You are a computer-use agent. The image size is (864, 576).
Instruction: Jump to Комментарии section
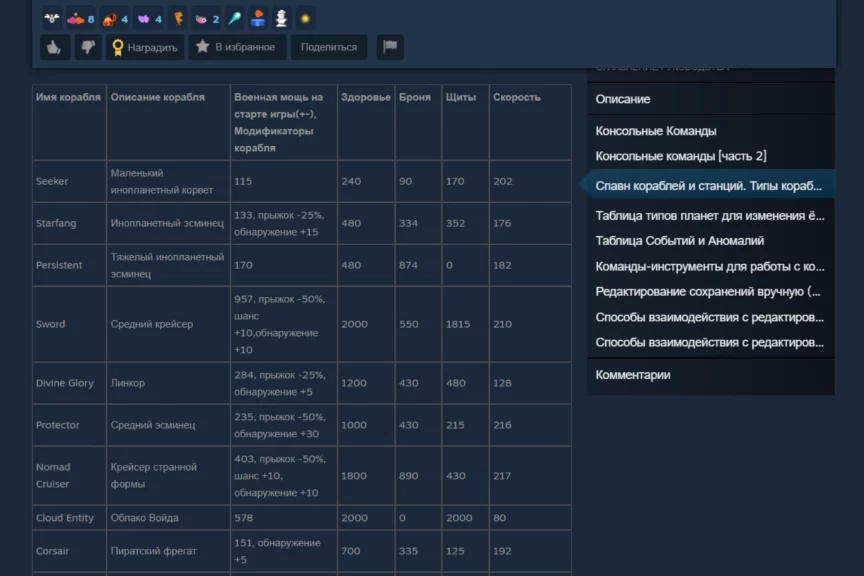click(633, 375)
